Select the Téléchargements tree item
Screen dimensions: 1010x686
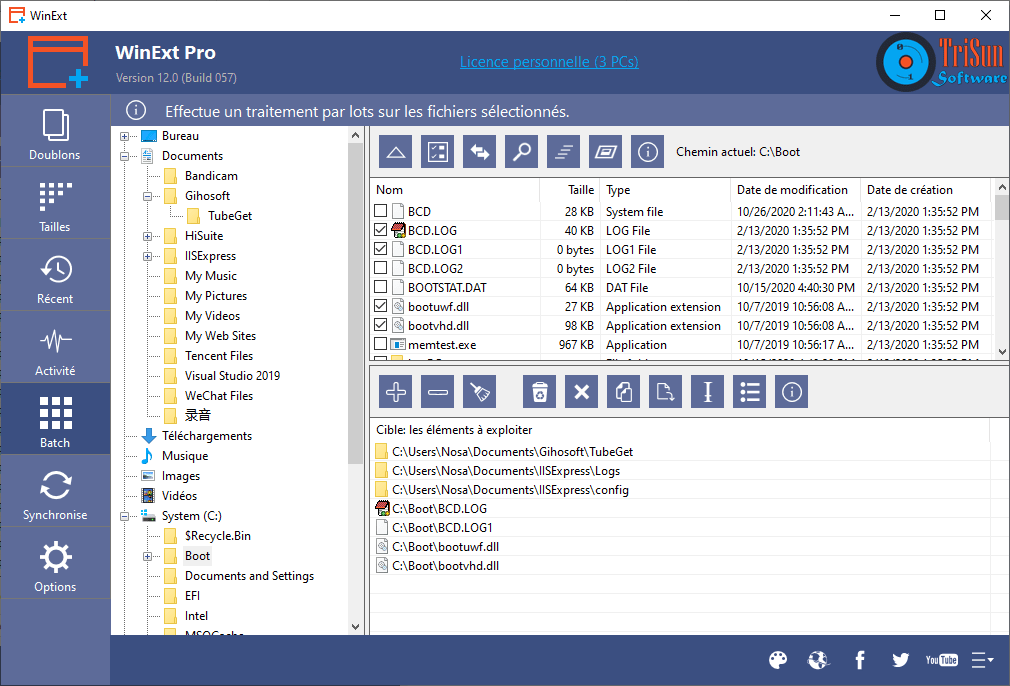(x=207, y=436)
